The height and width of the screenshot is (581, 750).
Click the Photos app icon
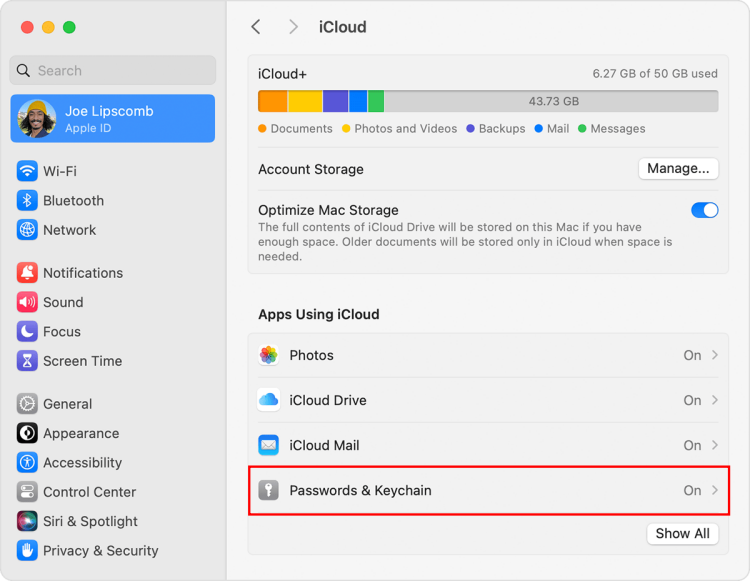tap(268, 355)
